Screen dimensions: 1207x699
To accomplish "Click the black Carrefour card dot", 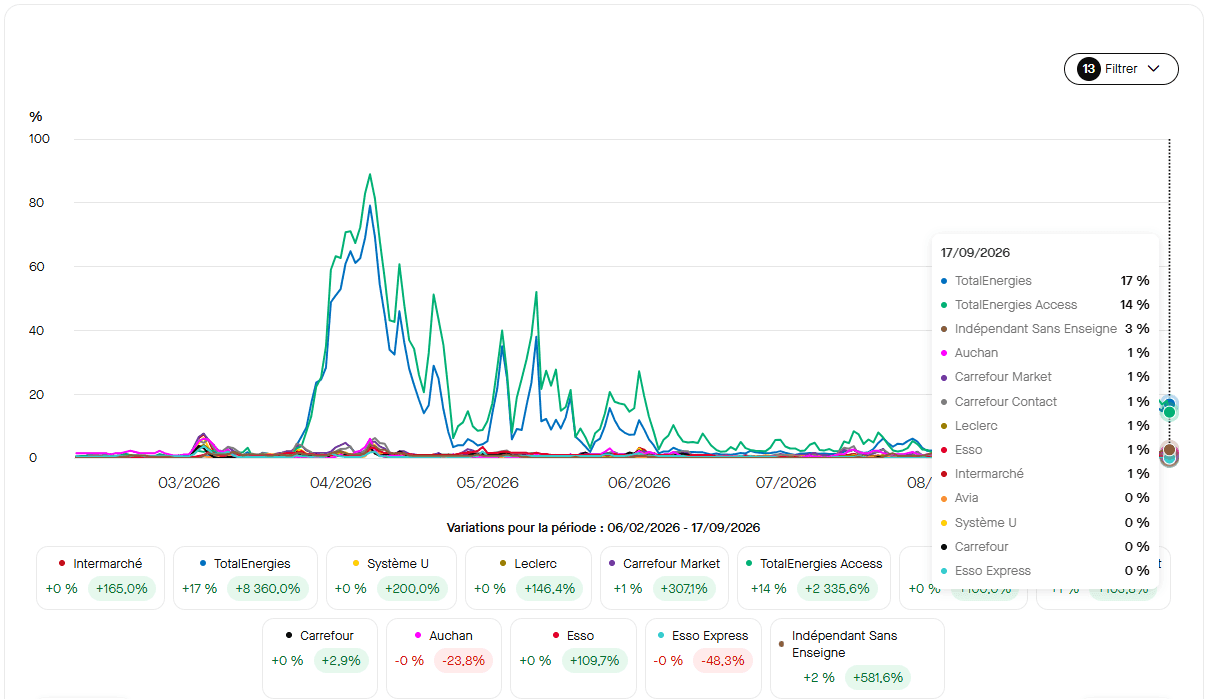I will pos(289,636).
